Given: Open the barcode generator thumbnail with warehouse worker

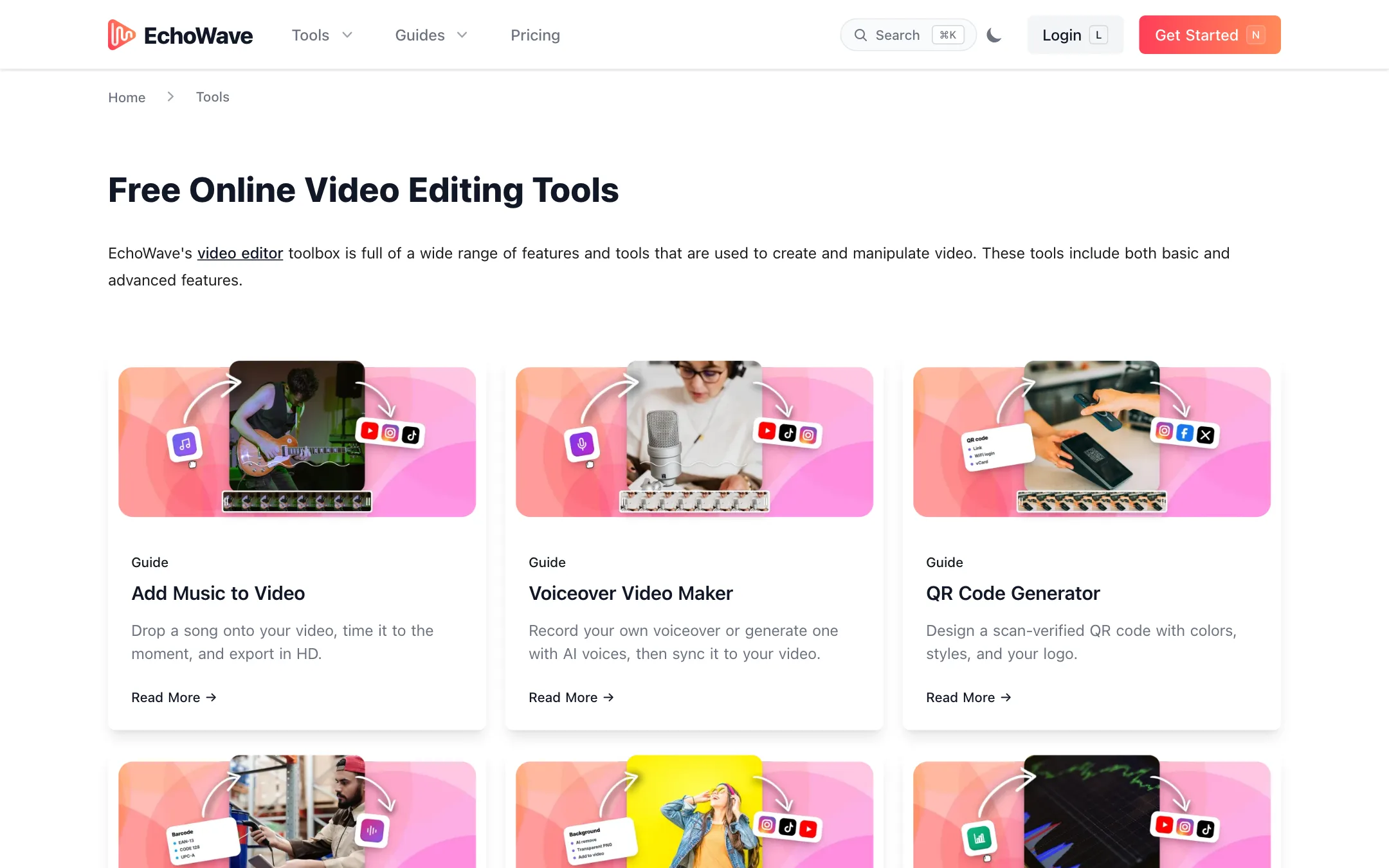Looking at the screenshot, I should point(297,813).
